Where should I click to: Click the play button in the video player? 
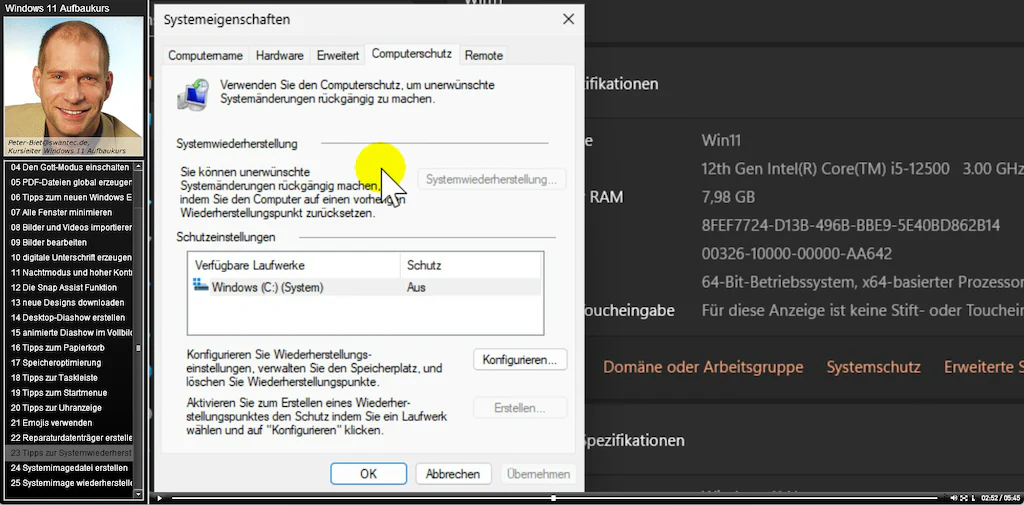pos(159,498)
